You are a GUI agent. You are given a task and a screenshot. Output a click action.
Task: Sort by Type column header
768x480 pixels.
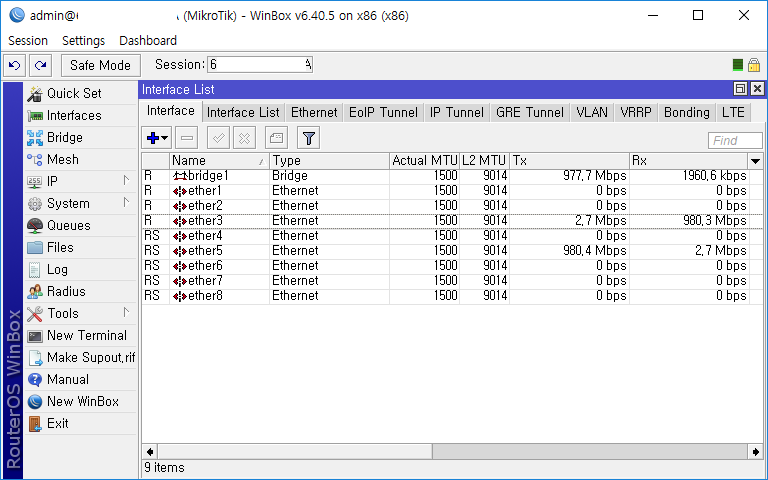330,161
